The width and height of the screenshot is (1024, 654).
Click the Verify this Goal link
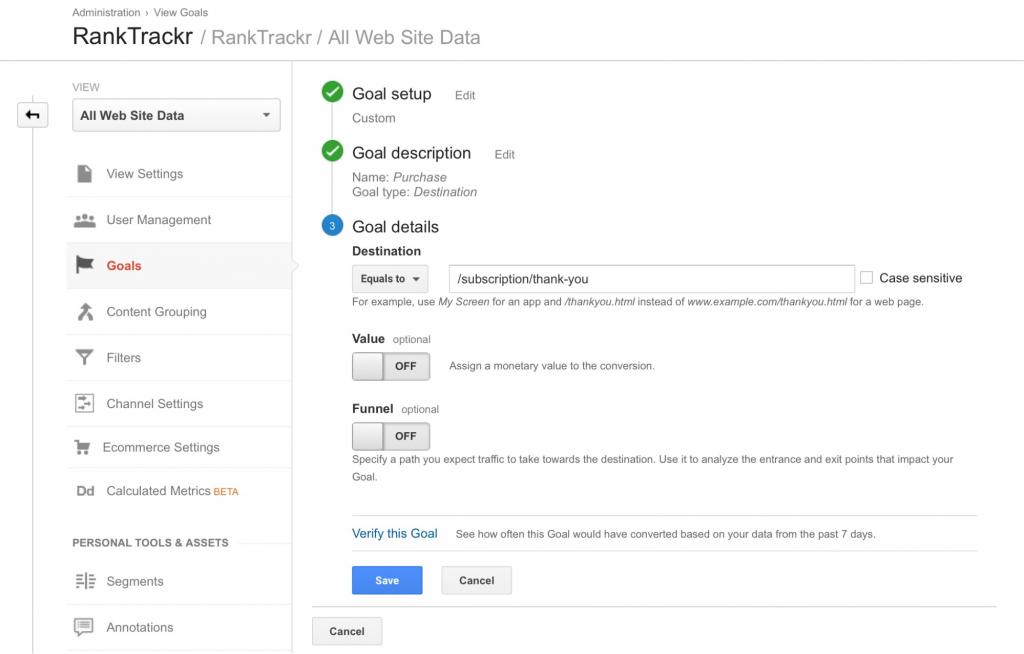[395, 534]
